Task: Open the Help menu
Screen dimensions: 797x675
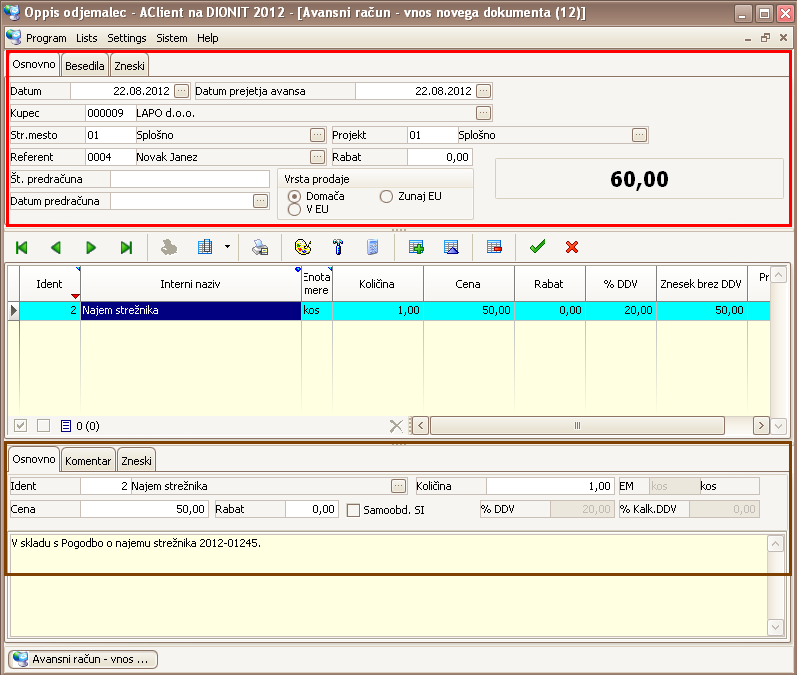Action: click(207, 38)
